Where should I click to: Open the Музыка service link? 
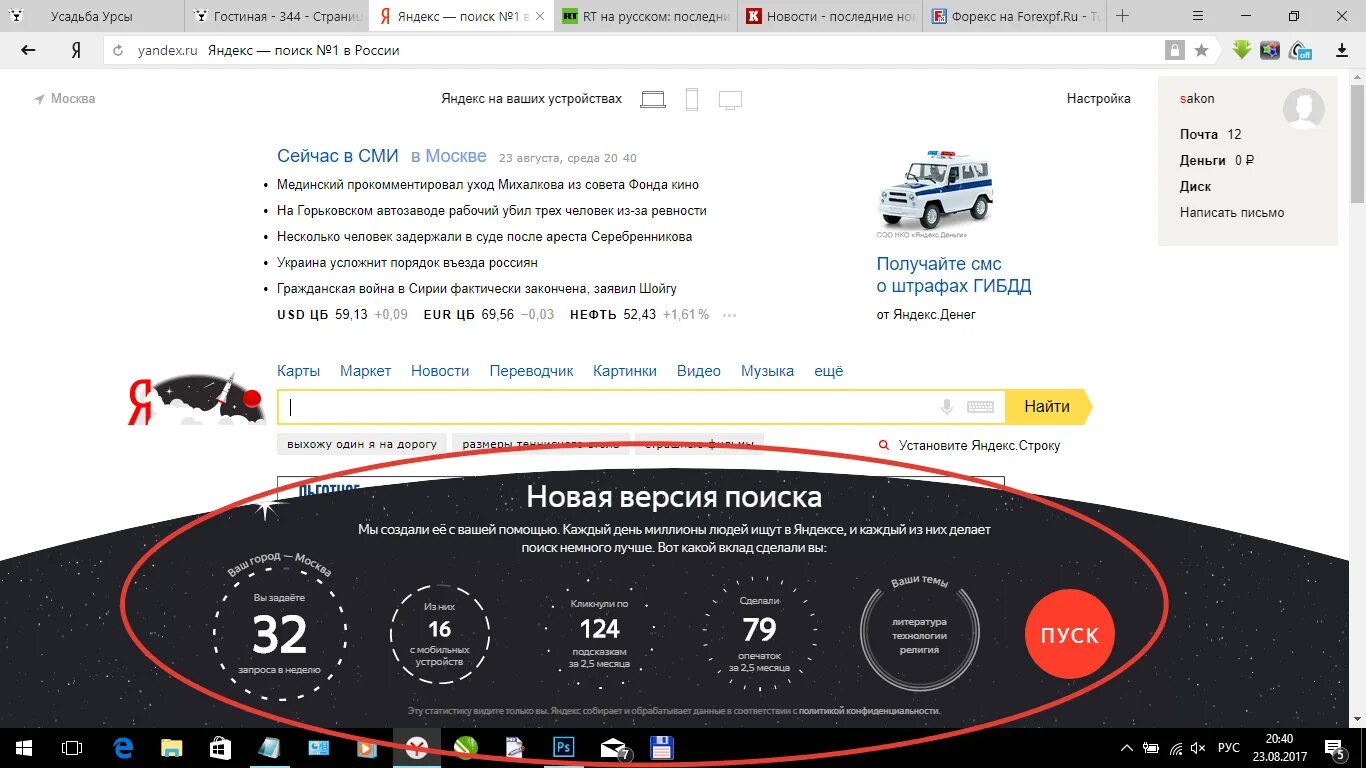(x=767, y=371)
